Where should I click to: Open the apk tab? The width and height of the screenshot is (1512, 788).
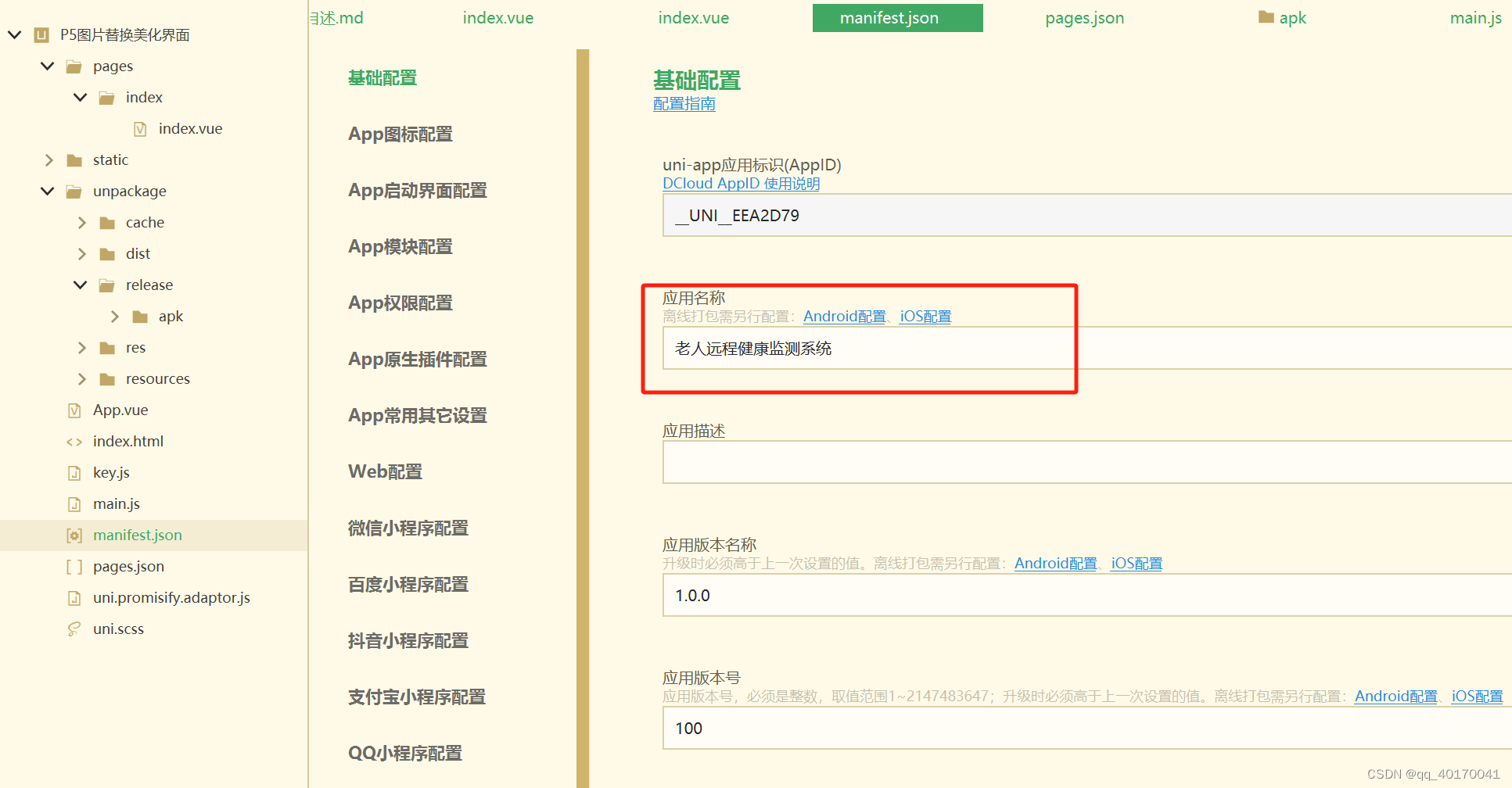click(1283, 17)
